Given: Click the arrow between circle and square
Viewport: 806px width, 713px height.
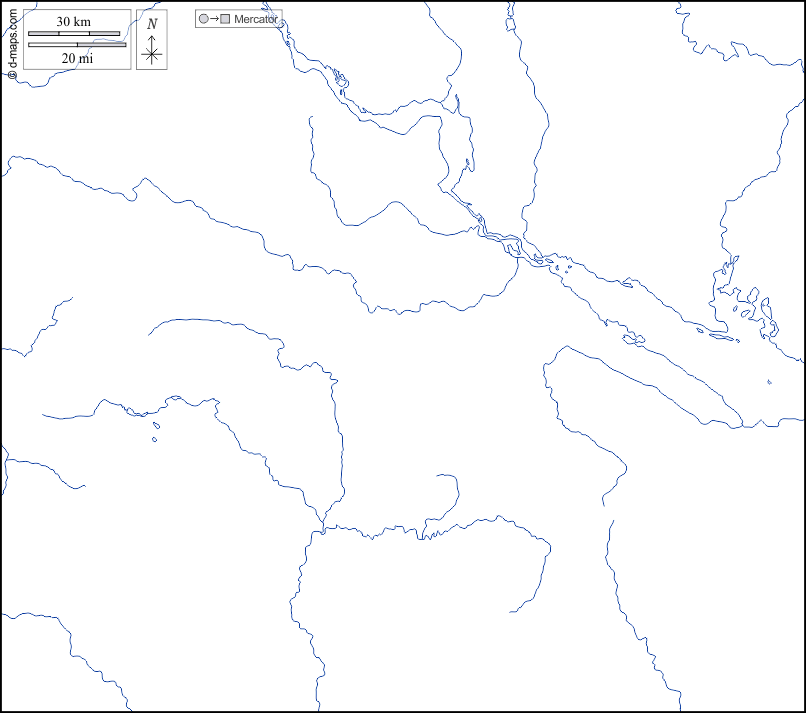Looking at the screenshot, I should coord(214,19).
